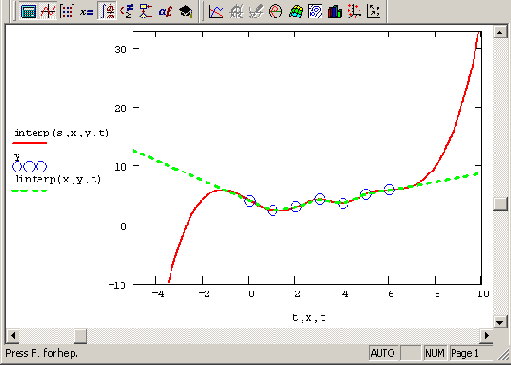Click the x-axis tick label -4
The width and height of the screenshot is (511, 365).
point(158,294)
